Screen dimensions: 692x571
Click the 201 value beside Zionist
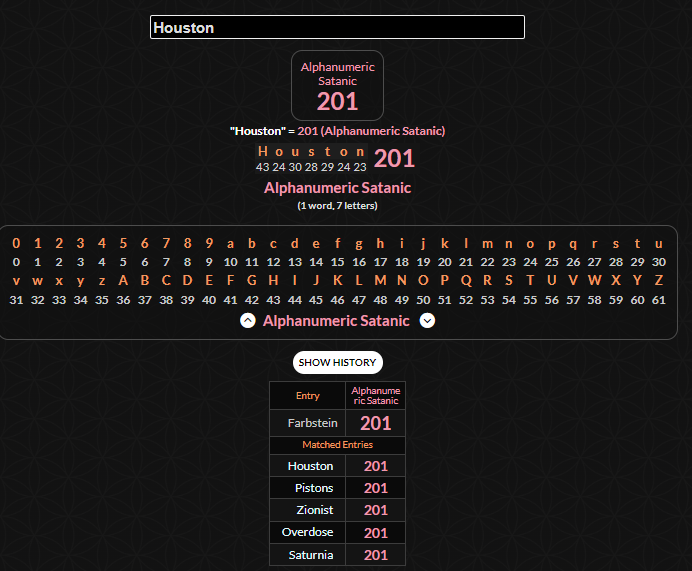pyautogui.click(x=376, y=510)
